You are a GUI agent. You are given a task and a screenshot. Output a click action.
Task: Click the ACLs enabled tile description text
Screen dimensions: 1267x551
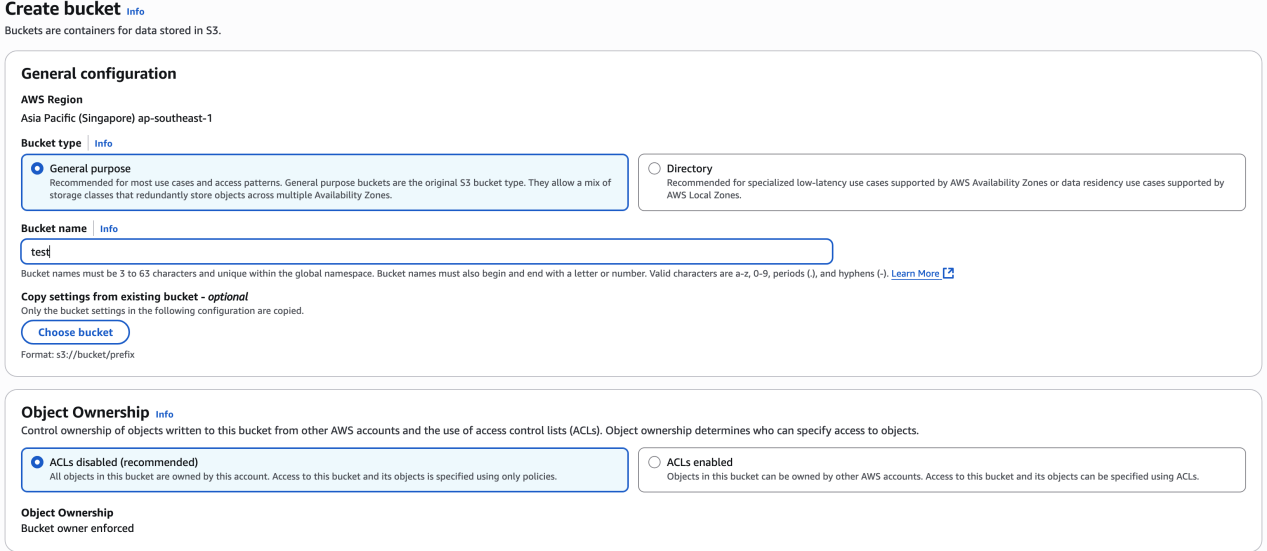932,476
